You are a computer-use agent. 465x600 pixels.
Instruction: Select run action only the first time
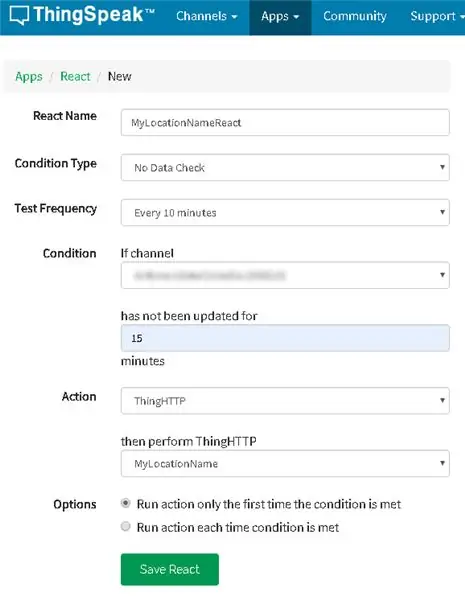(126, 503)
